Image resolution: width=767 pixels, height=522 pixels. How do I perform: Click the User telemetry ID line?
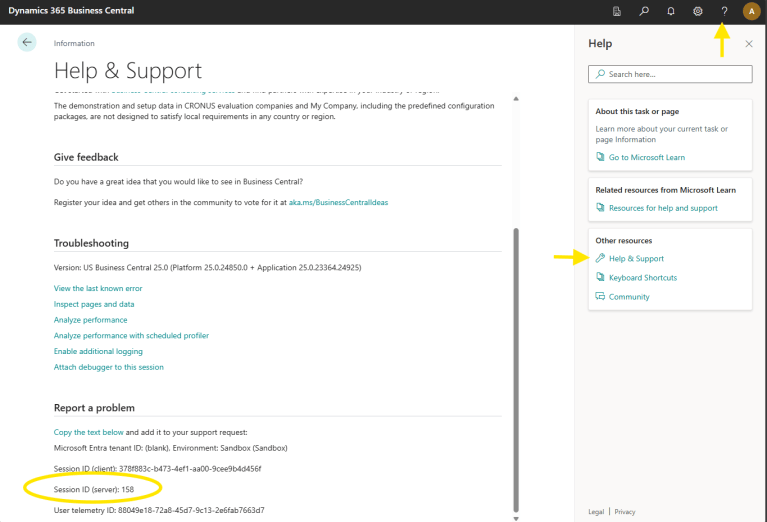pos(159,510)
